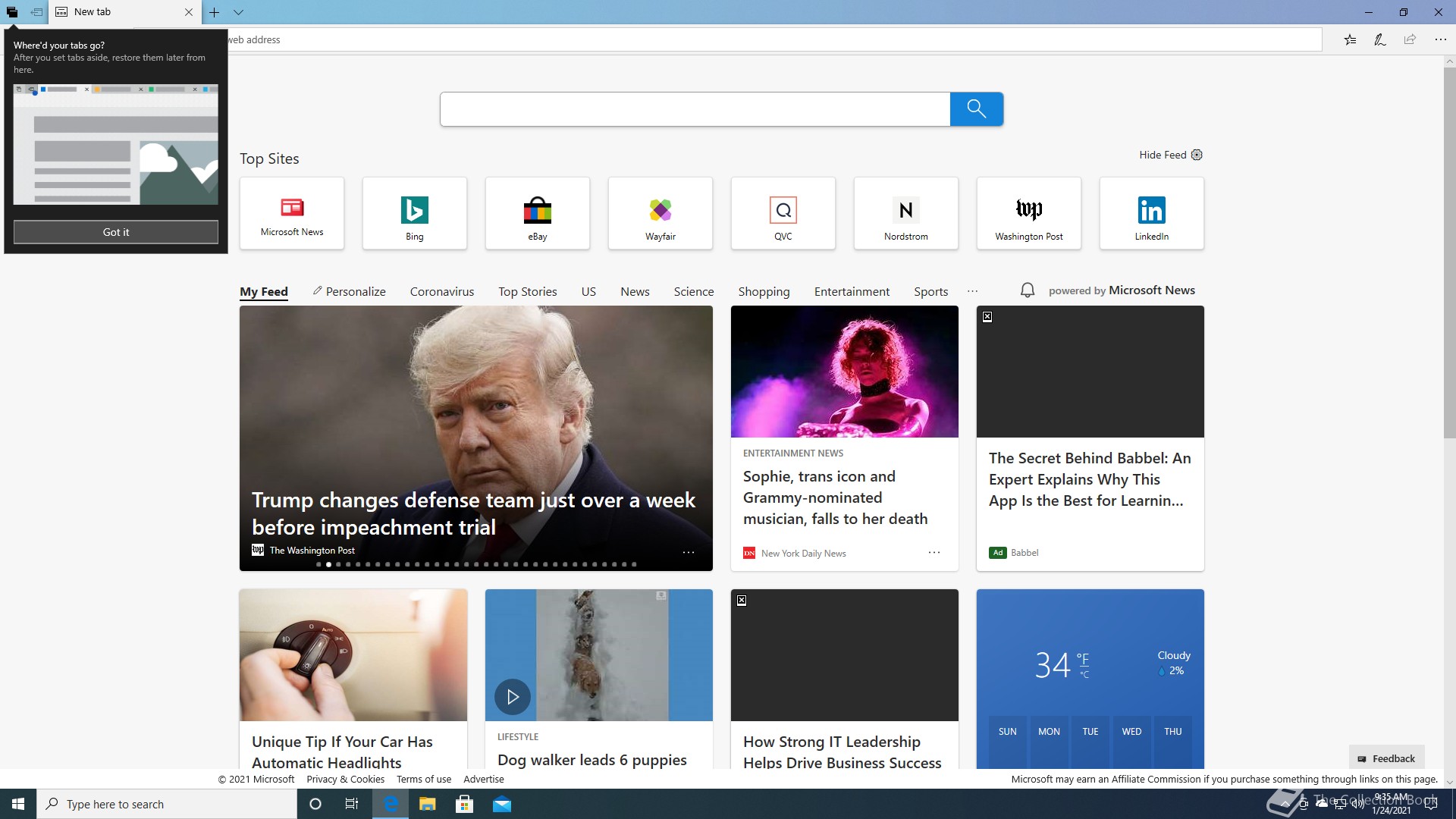Switch weather to Celsius
The image size is (1456, 819).
(x=1084, y=674)
